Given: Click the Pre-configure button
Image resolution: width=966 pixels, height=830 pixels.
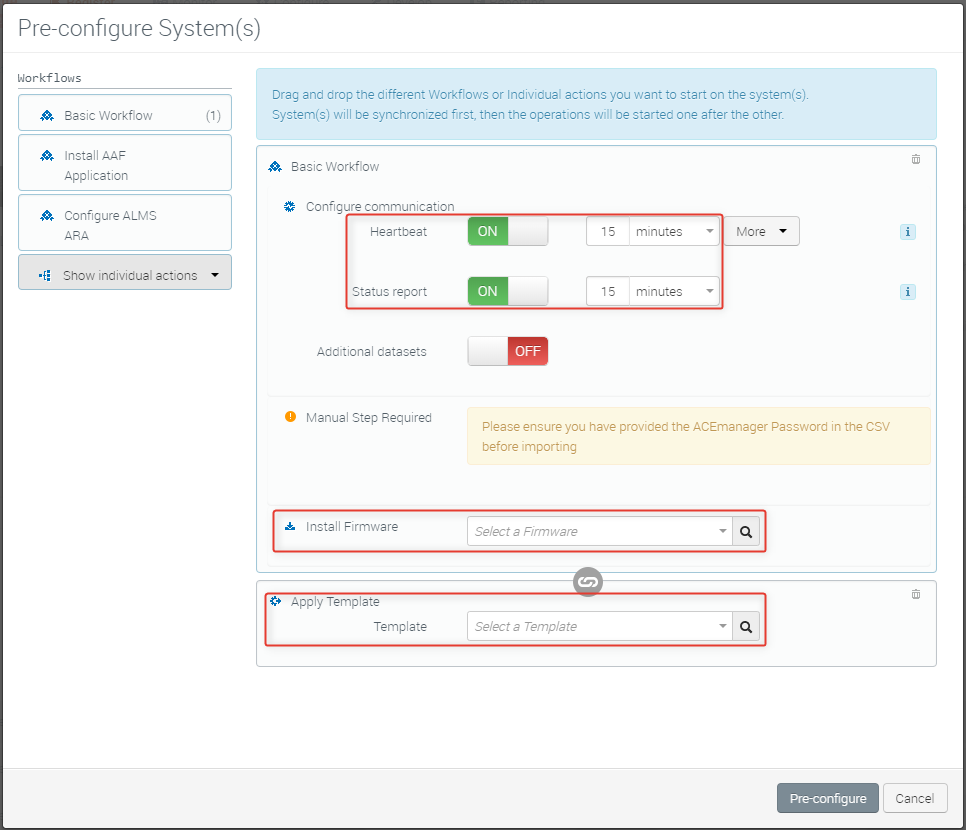Looking at the screenshot, I should pos(827,799).
